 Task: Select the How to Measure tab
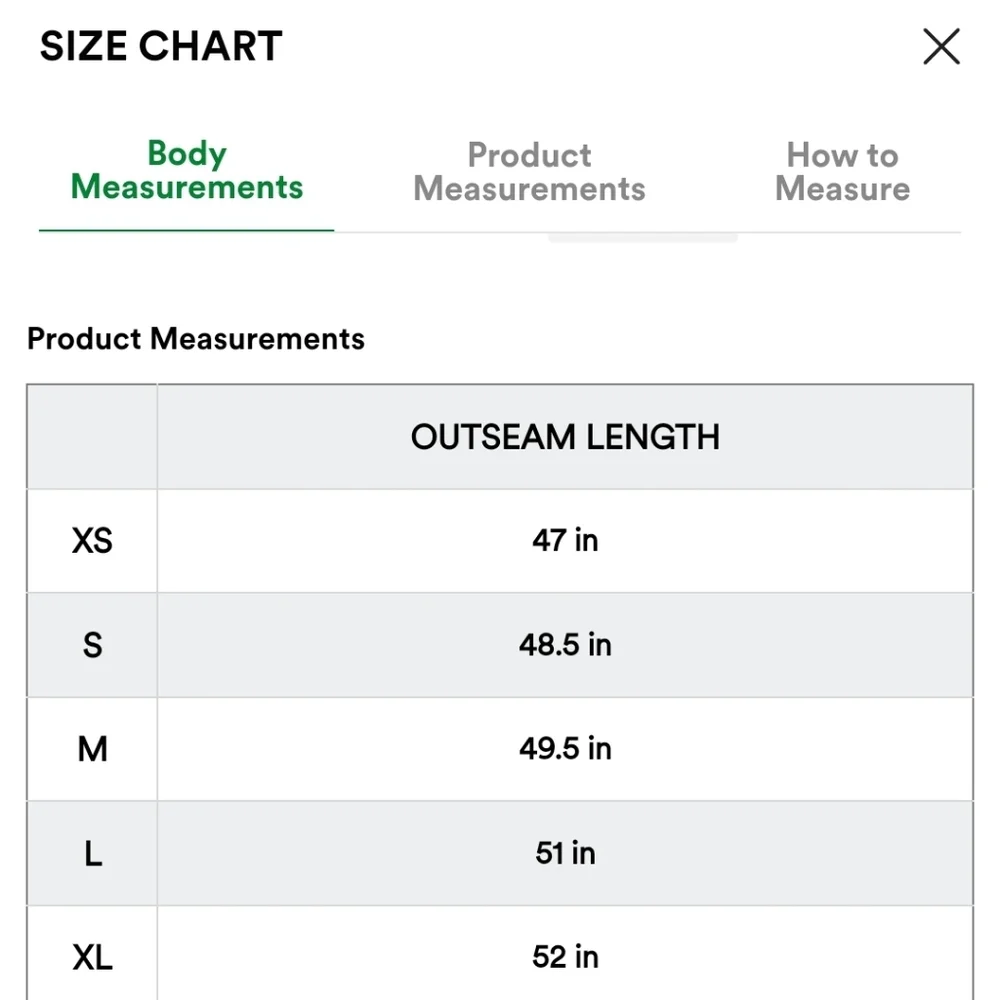(842, 172)
